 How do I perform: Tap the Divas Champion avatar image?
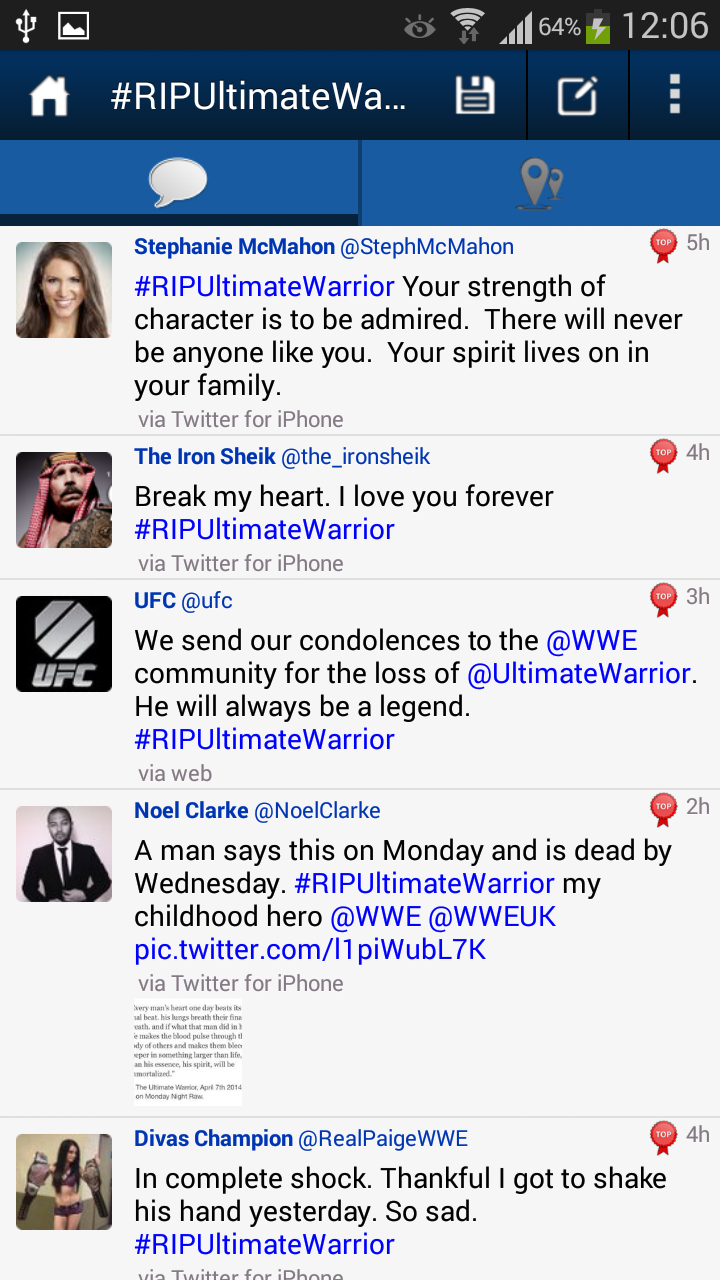(x=64, y=1182)
